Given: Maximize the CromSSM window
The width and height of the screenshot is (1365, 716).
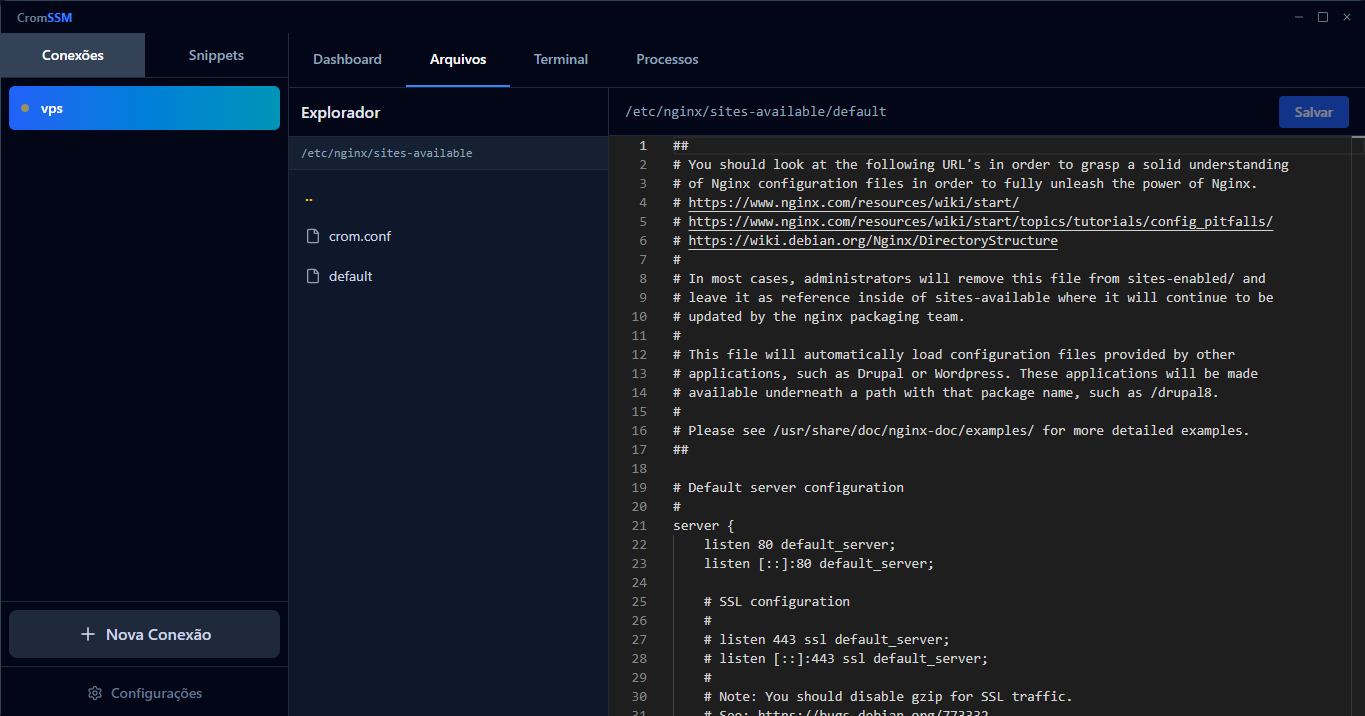Looking at the screenshot, I should [x=1322, y=17].
